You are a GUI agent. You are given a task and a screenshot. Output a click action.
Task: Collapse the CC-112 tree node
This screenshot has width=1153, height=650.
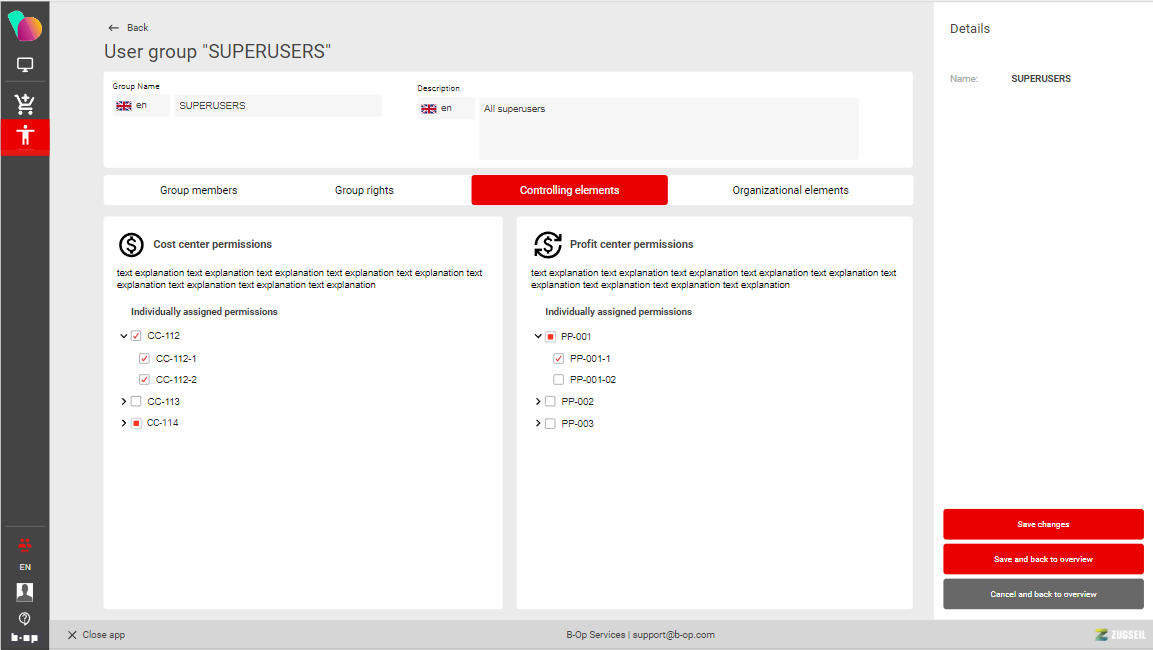pos(124,337)
